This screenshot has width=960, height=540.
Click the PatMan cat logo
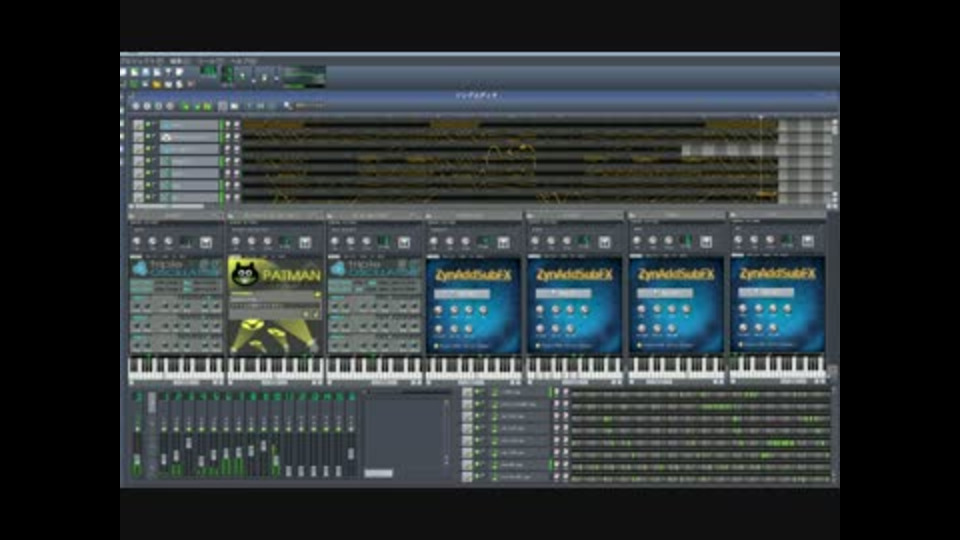[x=245, y=274]
